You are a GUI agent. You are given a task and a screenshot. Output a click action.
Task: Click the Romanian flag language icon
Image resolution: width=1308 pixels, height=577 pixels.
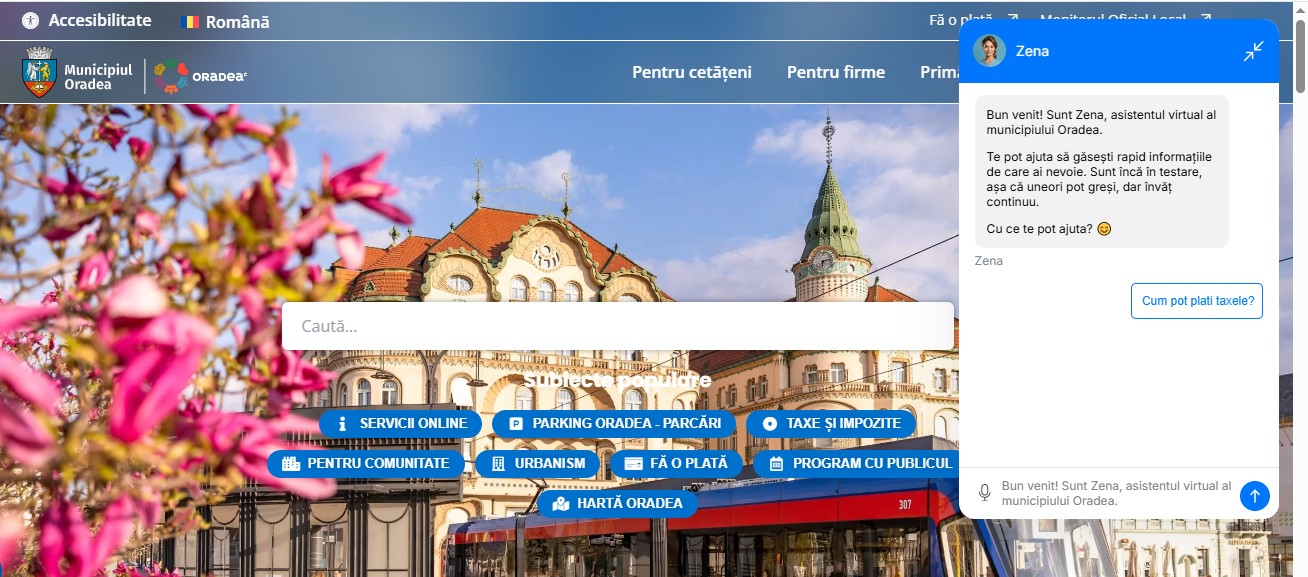coord(190,22)
